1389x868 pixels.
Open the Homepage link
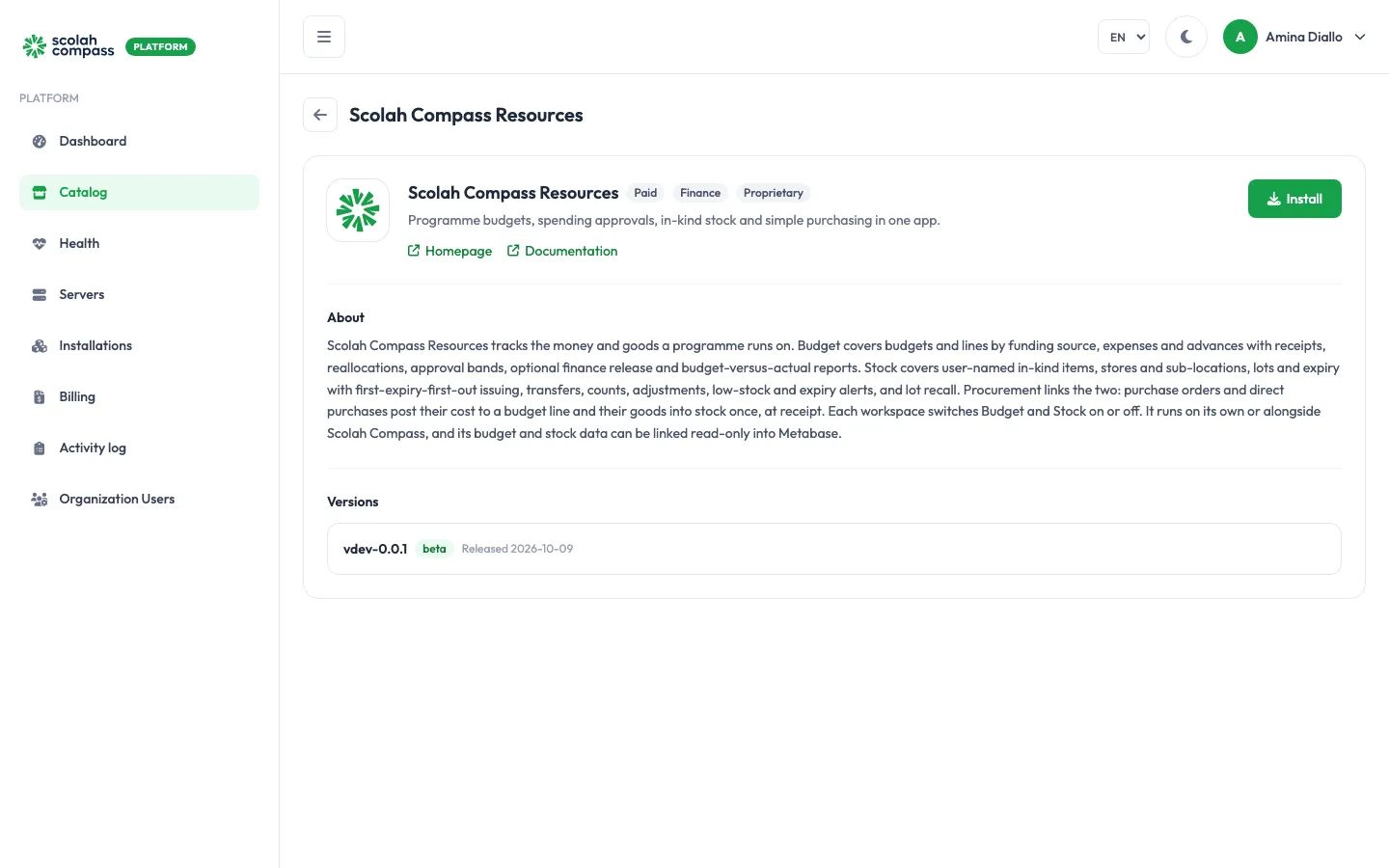coord(449,251)
